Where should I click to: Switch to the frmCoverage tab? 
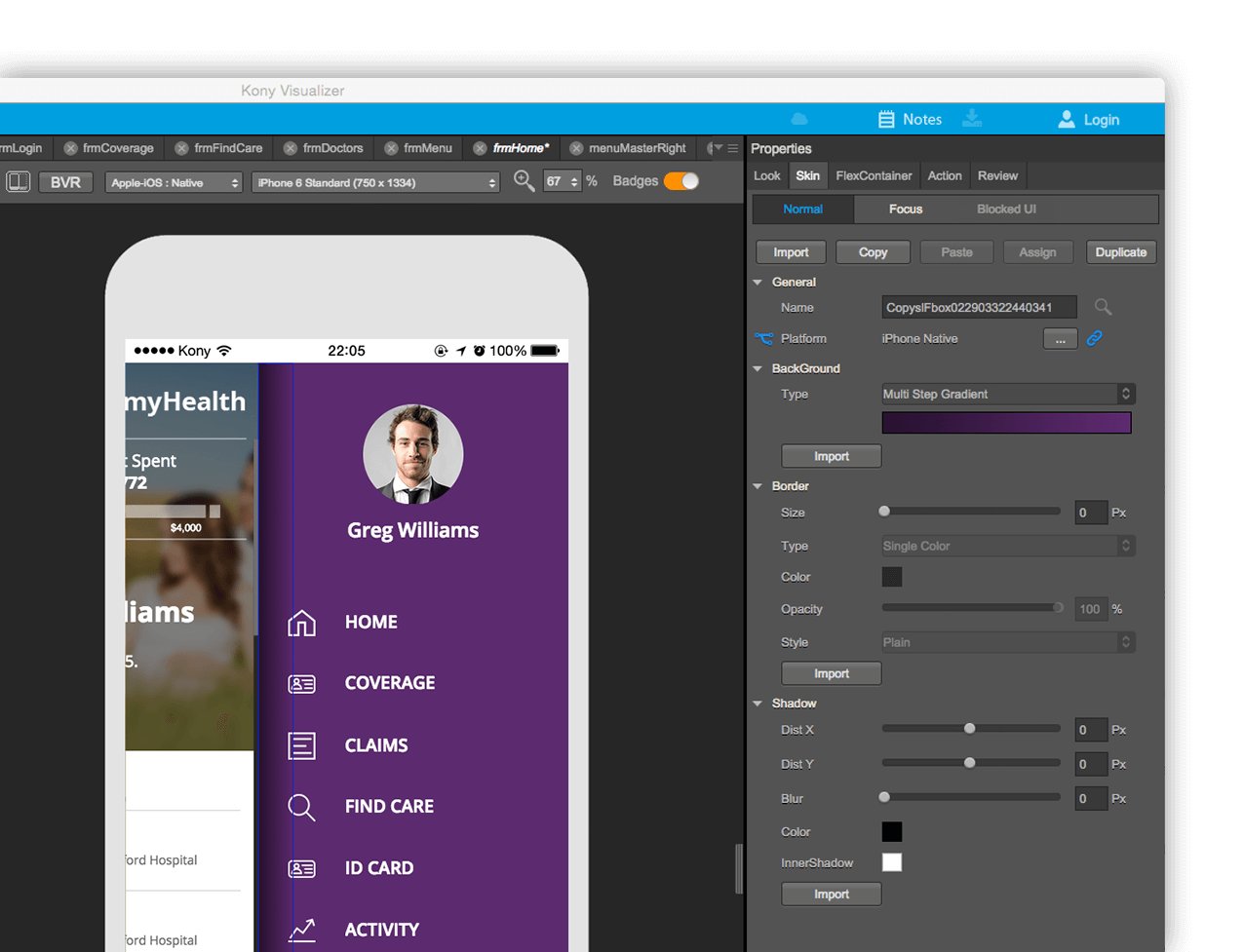[118, 148]
